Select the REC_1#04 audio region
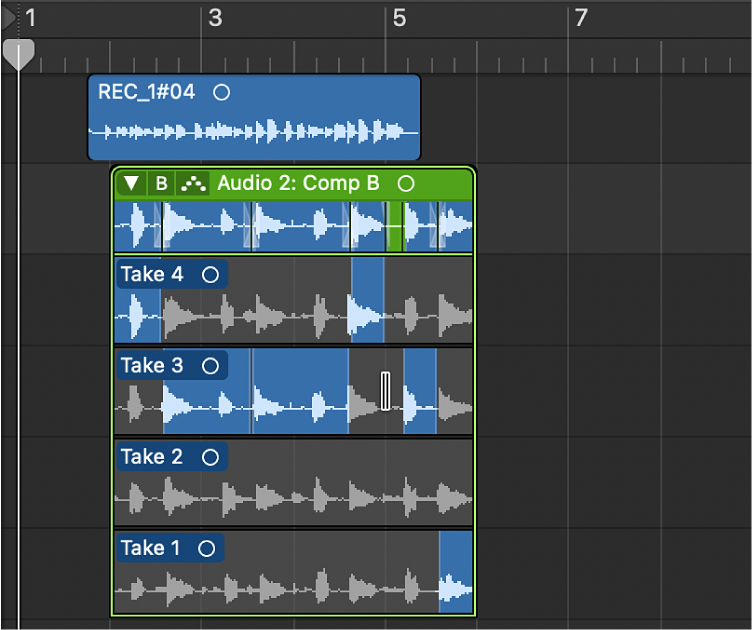This screenshot has width=753, height=630. pos(254,117)
